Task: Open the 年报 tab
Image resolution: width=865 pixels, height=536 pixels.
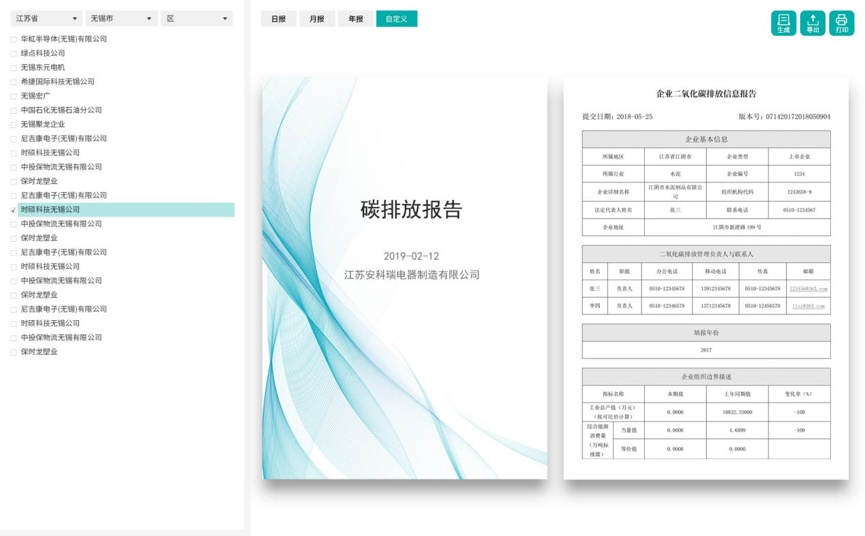Action: [356, 19]
